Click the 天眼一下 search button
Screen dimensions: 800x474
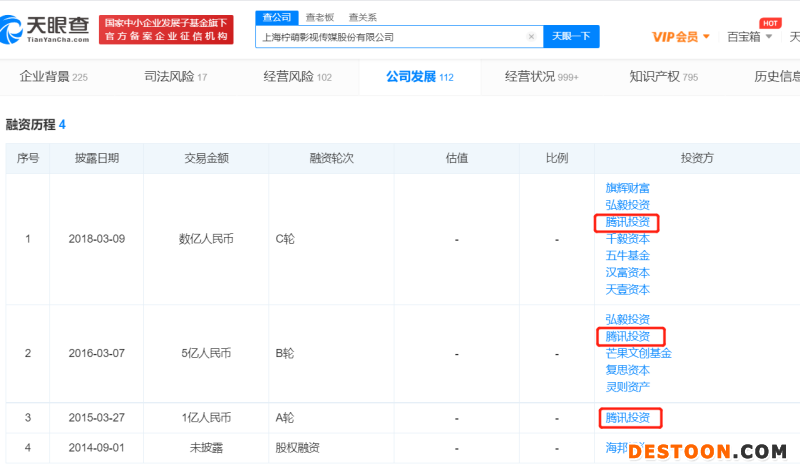[x=572, y=37]
